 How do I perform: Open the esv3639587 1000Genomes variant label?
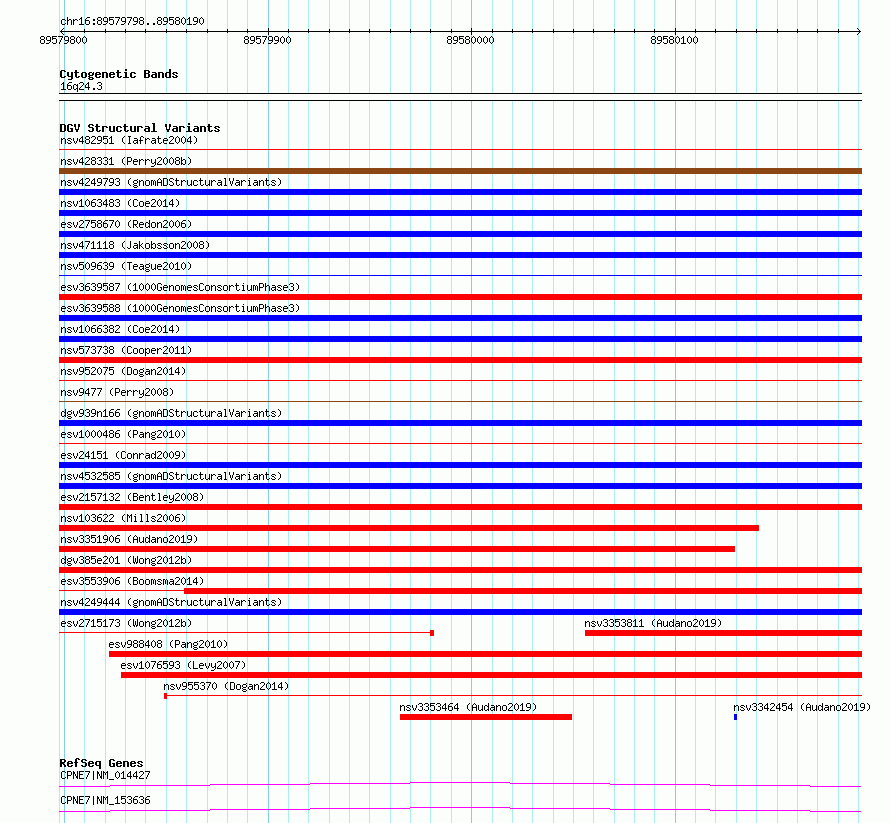180,287
